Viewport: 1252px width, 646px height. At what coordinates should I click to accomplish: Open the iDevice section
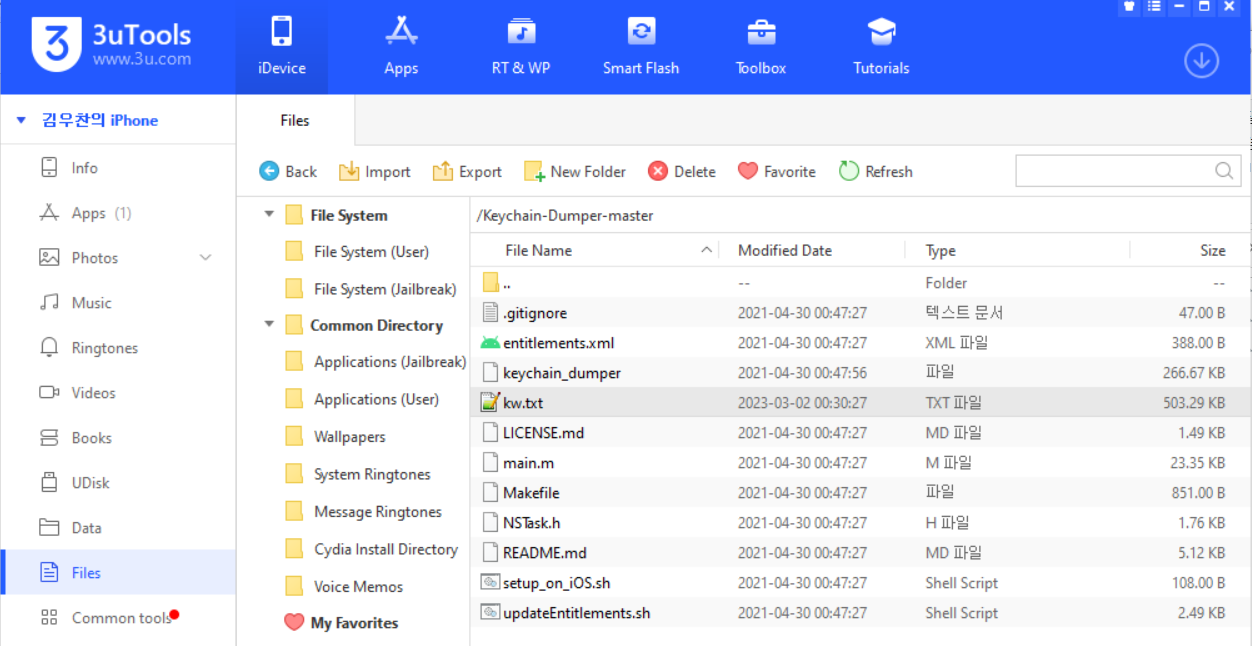(281, 47)
